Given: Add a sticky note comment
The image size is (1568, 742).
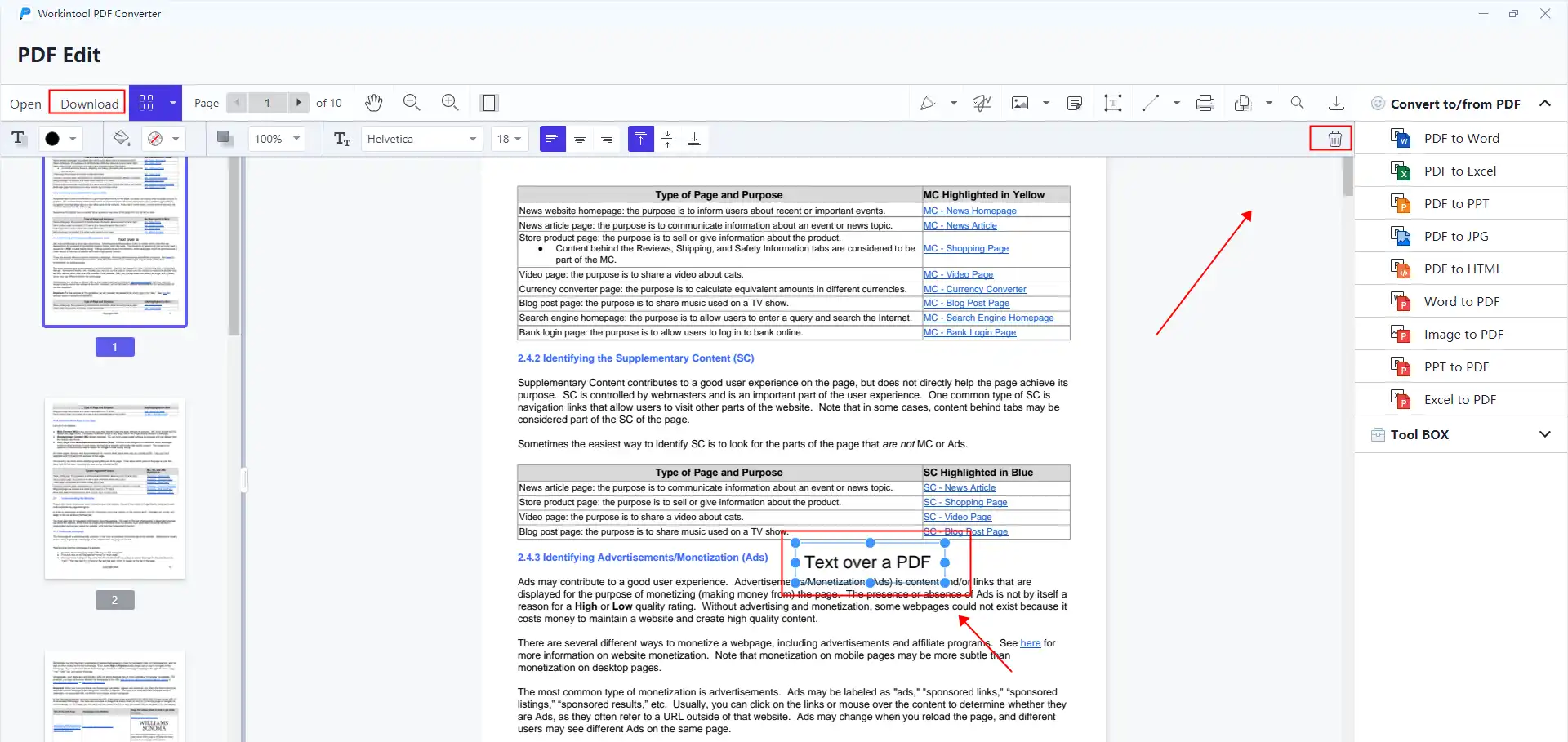Looking at the screenshot, I should point(1075,102).
